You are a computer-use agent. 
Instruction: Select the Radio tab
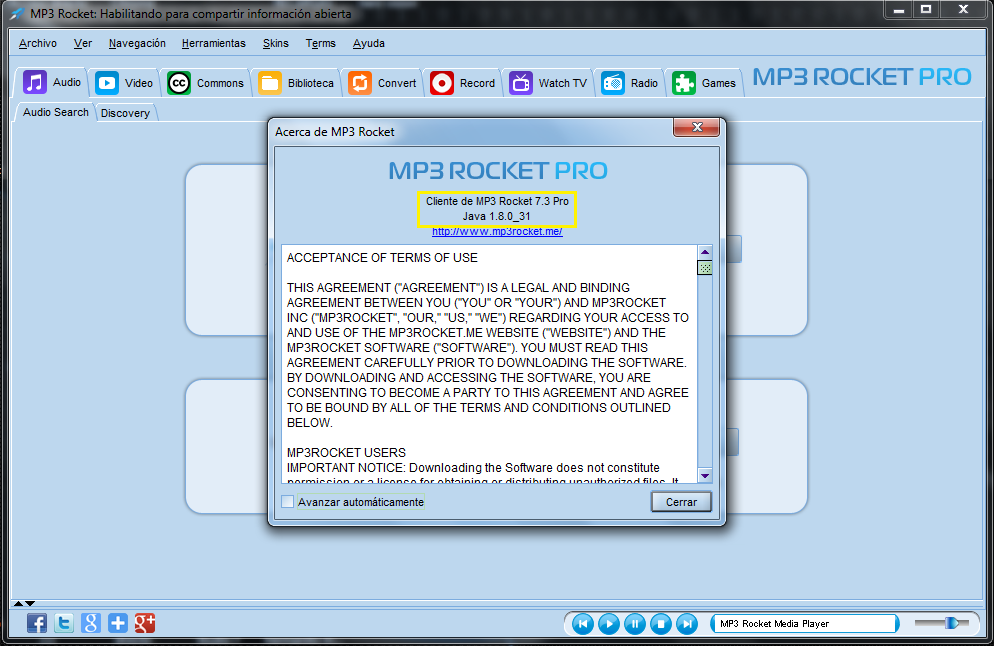pos(629,83)
